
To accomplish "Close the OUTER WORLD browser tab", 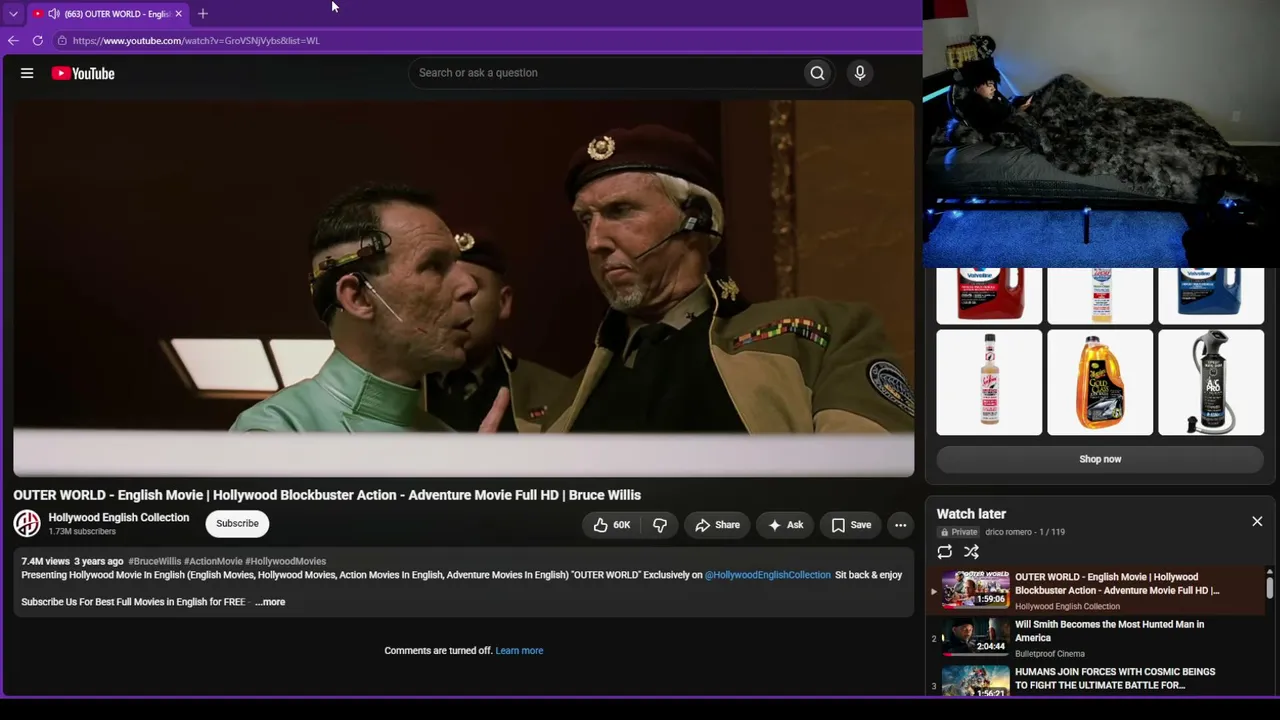I will (178, 14).
